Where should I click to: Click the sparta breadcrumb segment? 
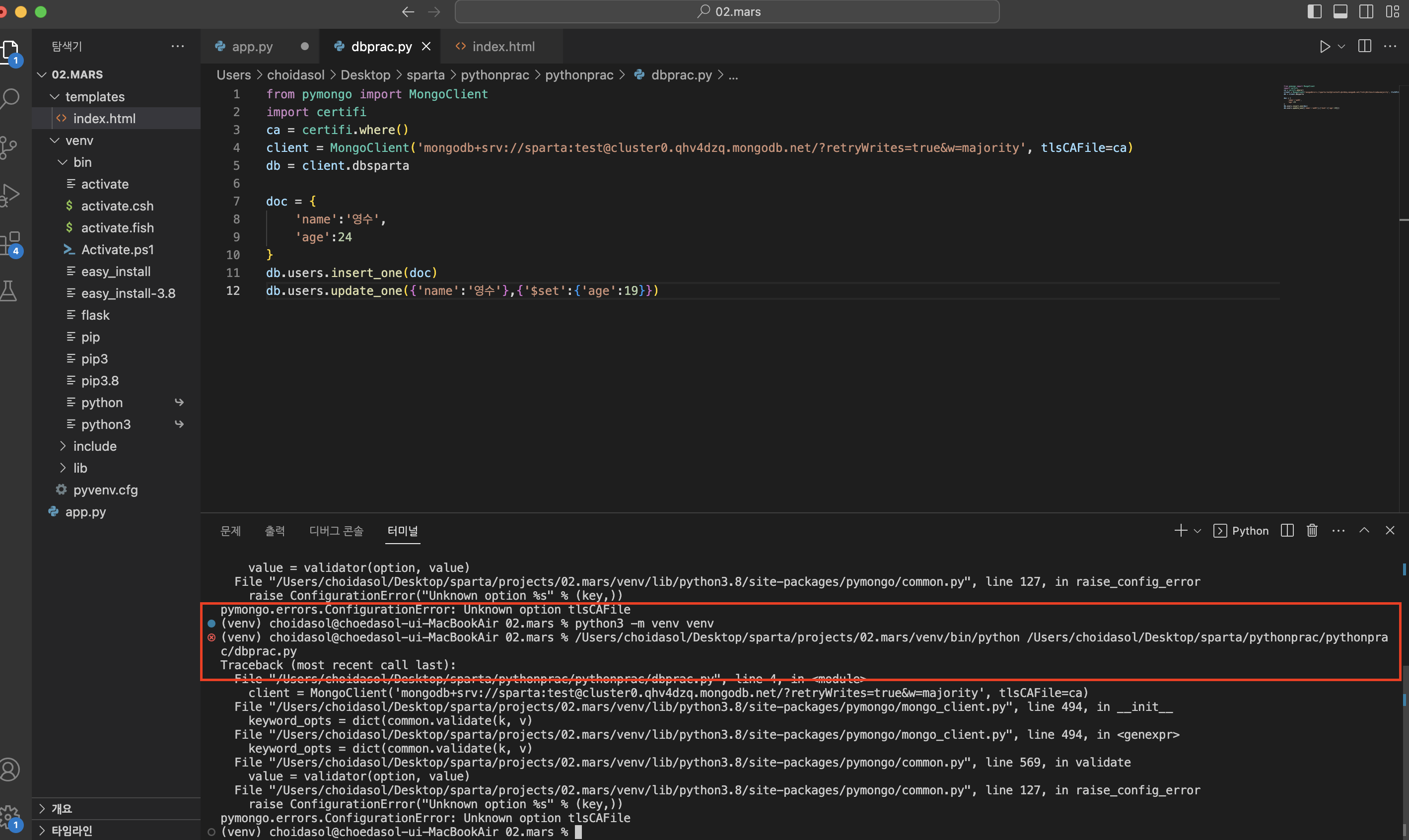[425, 75]
